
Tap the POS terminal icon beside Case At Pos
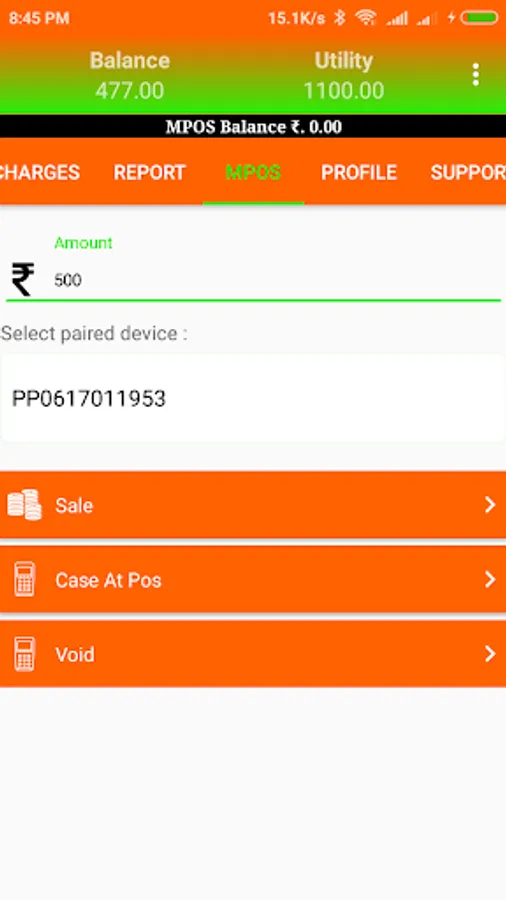(x=24, y=579)
